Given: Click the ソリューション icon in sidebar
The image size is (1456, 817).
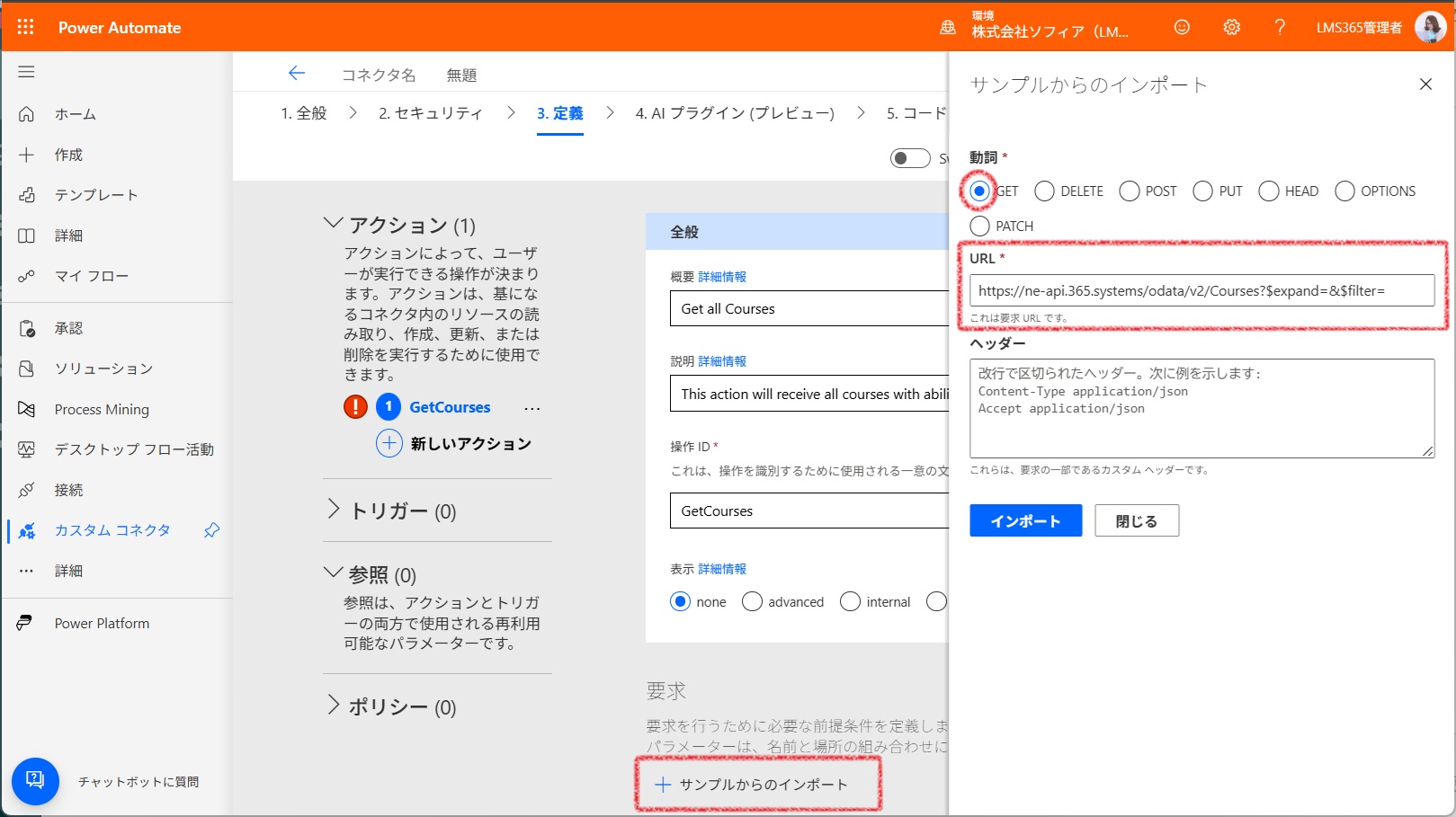Looking at the screenshot, I should 26,369.
